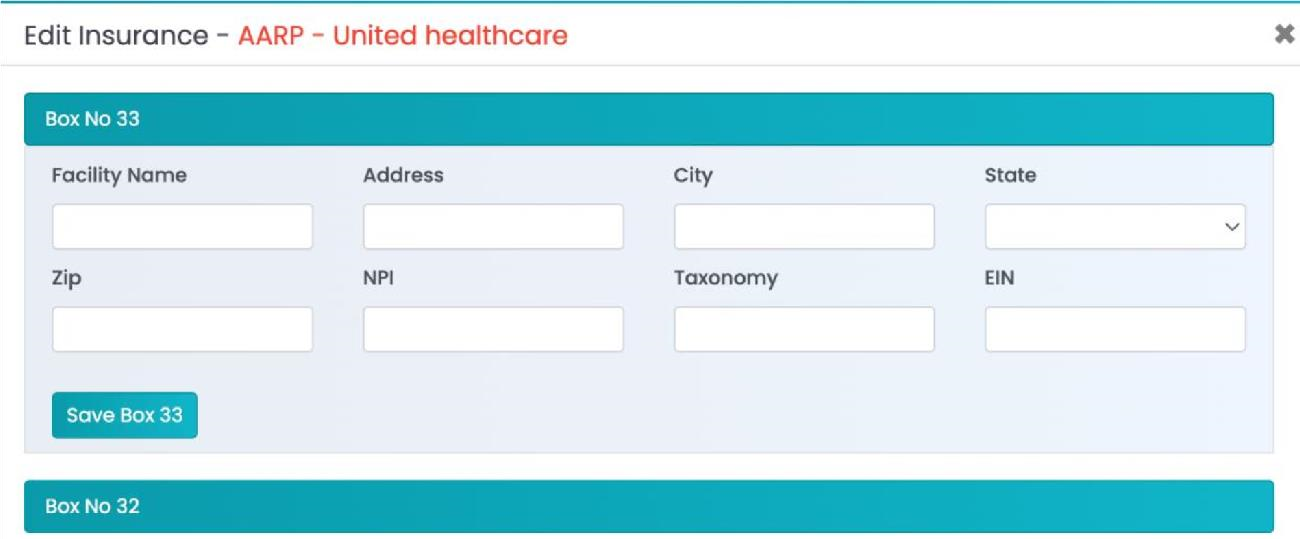Focus the Facility Name input field

tap(182, 227)
